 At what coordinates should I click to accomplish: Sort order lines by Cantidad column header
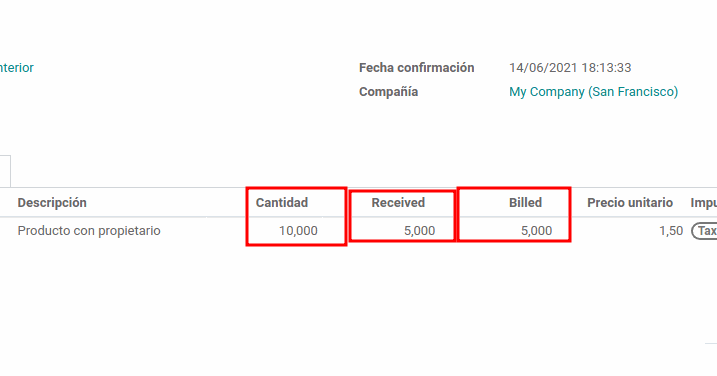point(282,203)
